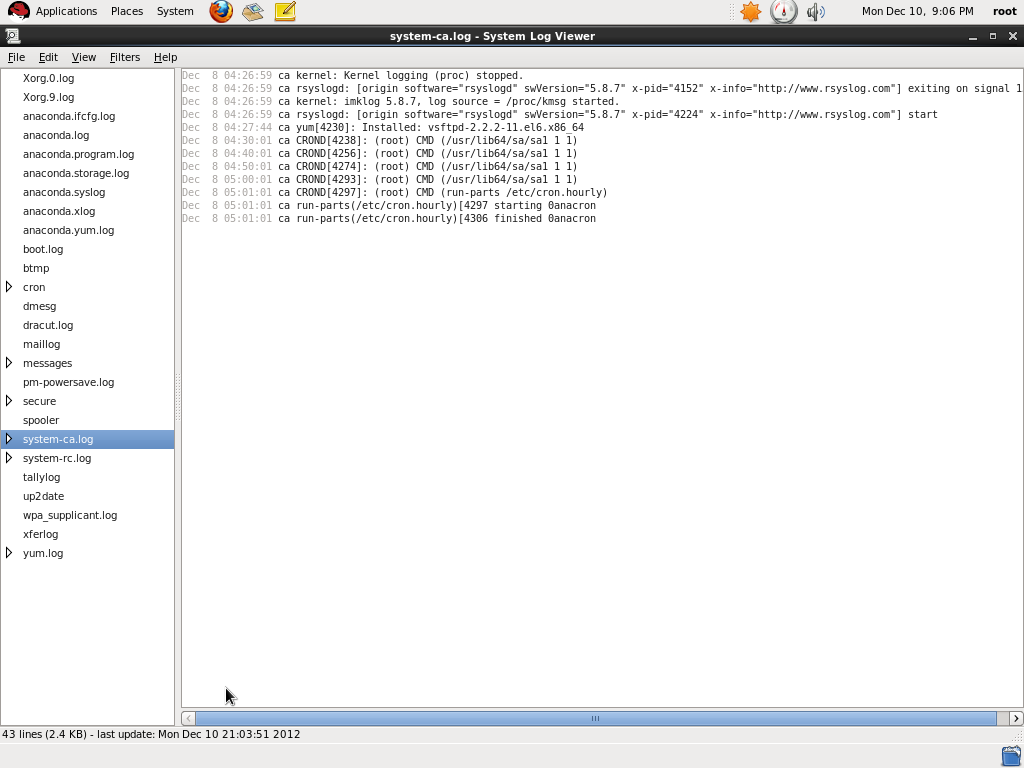The height and width of the screenshot is (768, 1024).
Task: Launch the Firefox browser from the top panel
Action: [x=221, y=11]
